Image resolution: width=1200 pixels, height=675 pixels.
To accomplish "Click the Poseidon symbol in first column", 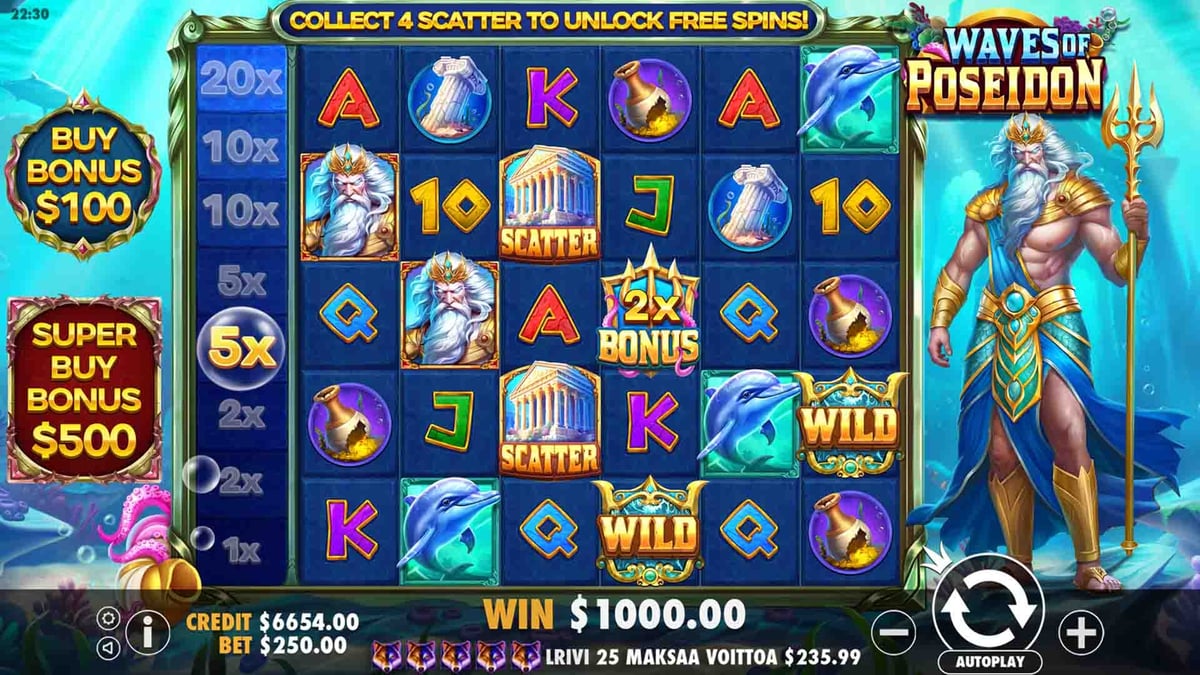I will [349, 205].
